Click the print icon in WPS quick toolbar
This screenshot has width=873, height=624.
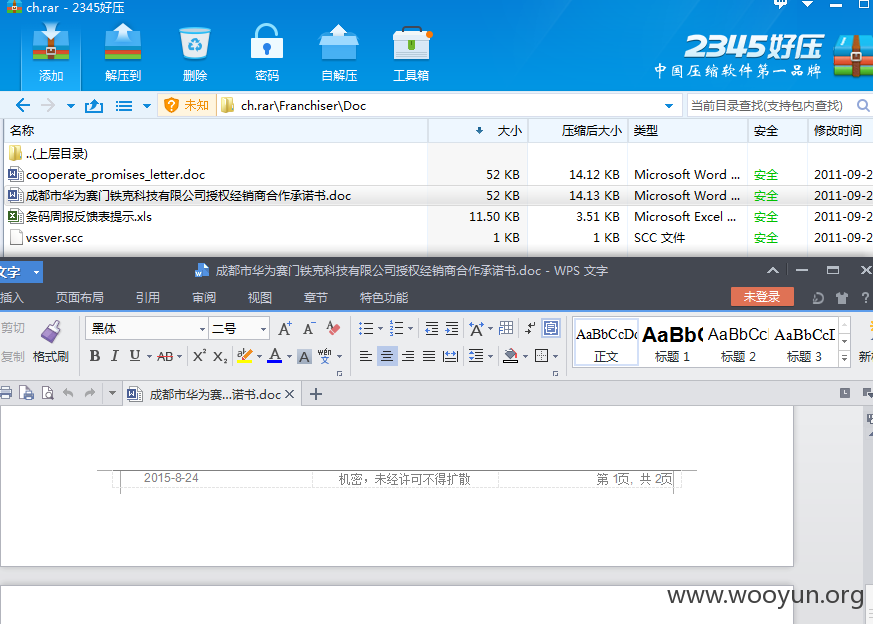tap(6, 393)
